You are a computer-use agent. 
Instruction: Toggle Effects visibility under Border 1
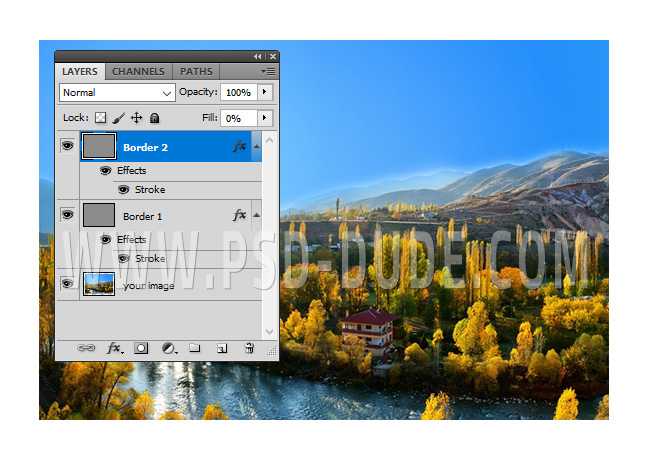tap(106, 239)
